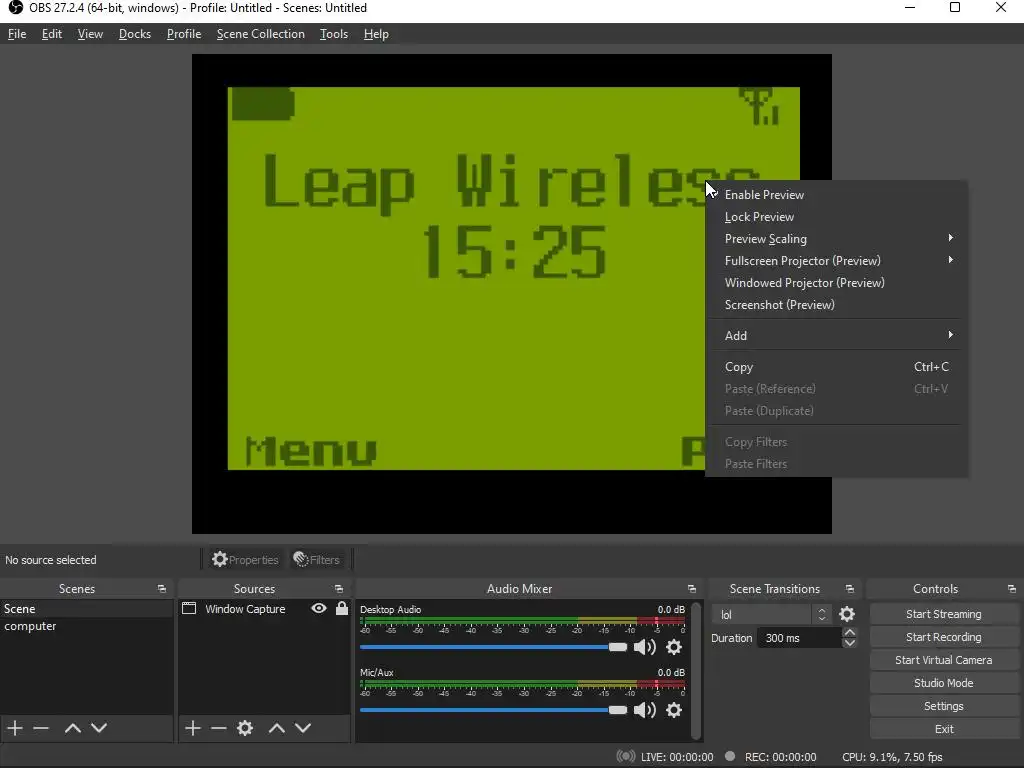Image resolution: width=1024 pixels, height=768 pixels.
Task: Open Mic/Aux settings gear
Action: 674,710
